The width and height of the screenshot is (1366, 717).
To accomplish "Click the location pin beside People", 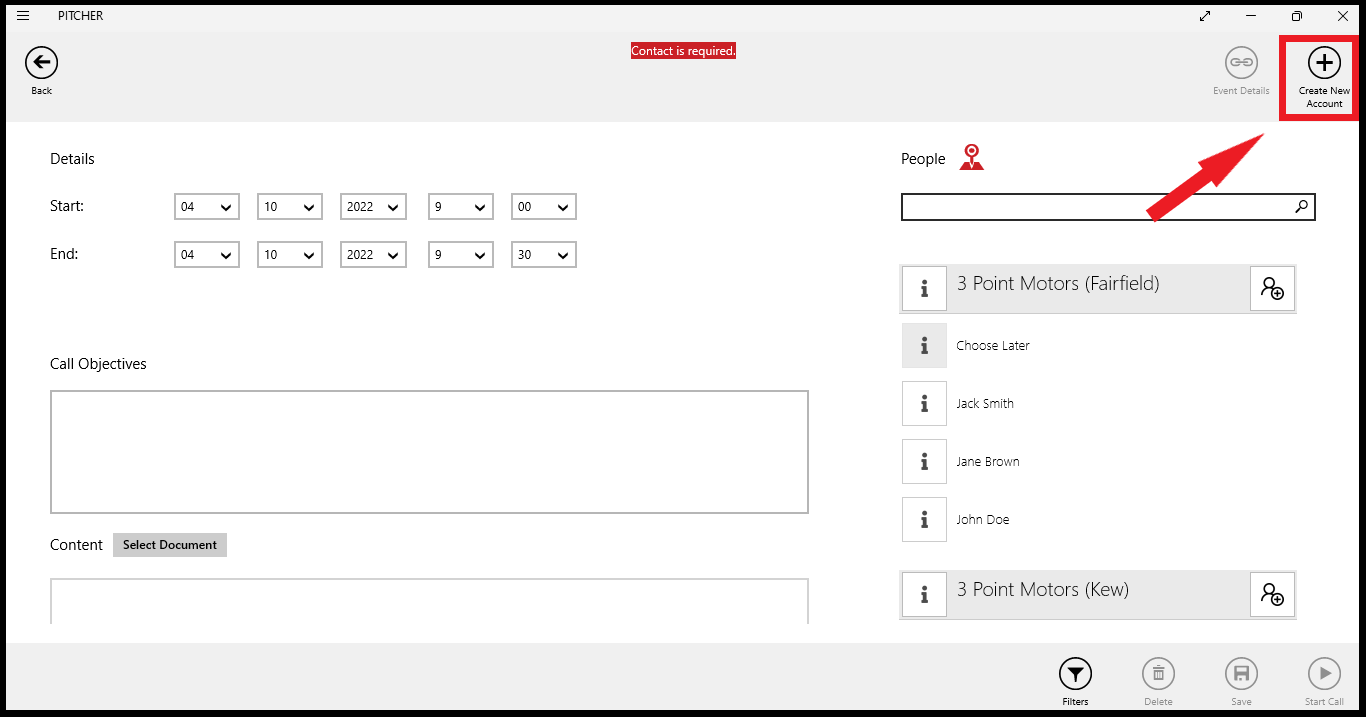I will coord(970,157).
